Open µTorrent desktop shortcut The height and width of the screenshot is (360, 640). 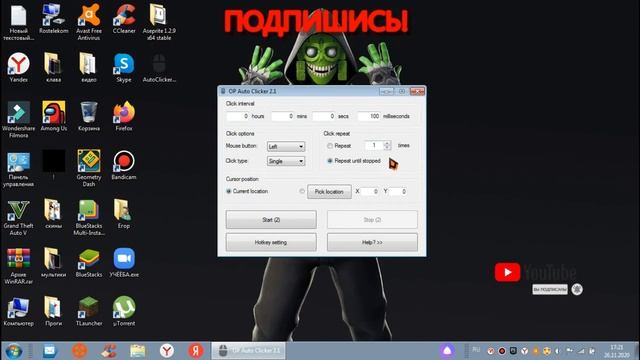(124, 311)
